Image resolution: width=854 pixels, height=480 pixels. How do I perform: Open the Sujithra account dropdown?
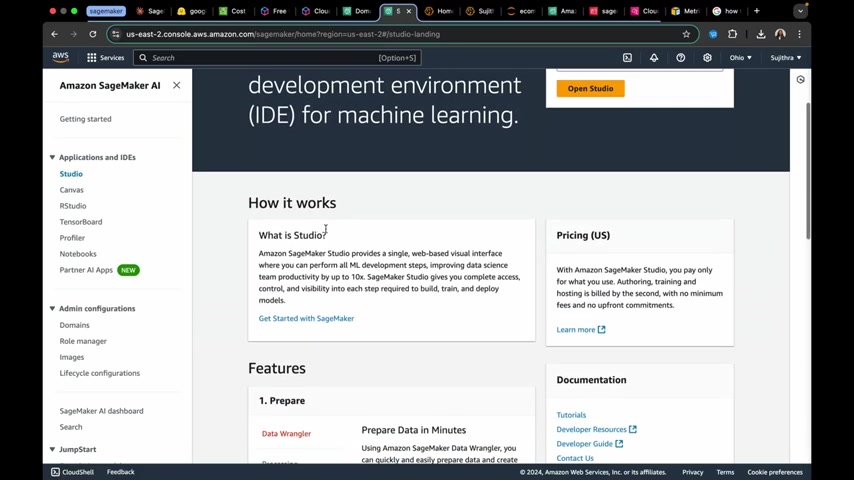point(785,57)
